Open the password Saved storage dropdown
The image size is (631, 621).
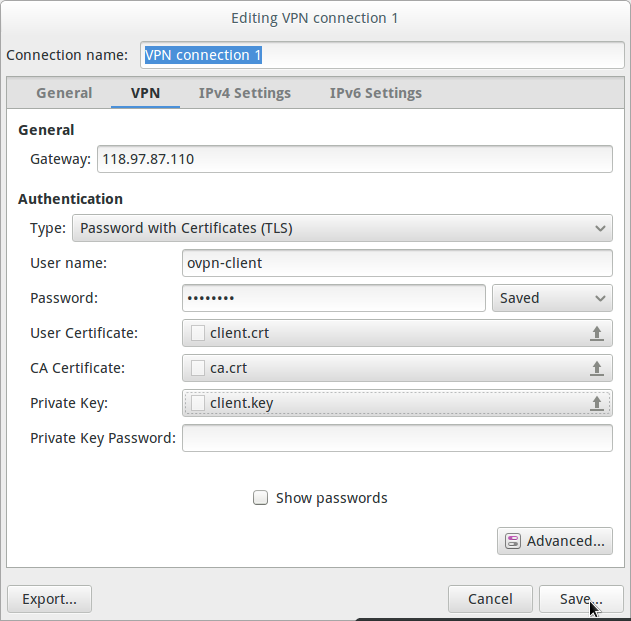[x=552, y=298]
